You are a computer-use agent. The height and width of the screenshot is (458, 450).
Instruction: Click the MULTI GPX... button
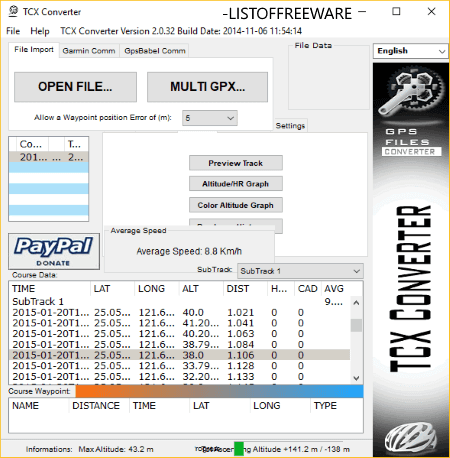coord(207,87)
